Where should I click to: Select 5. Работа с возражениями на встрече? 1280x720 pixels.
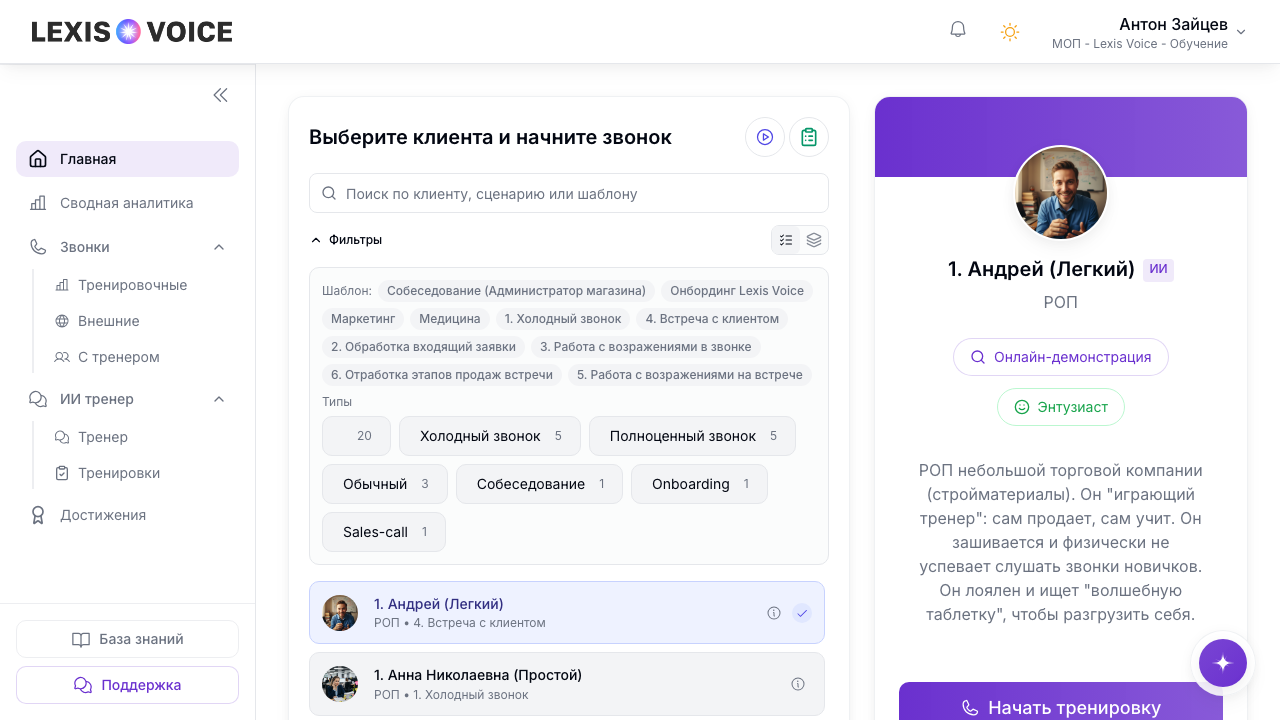pos(690,375)
